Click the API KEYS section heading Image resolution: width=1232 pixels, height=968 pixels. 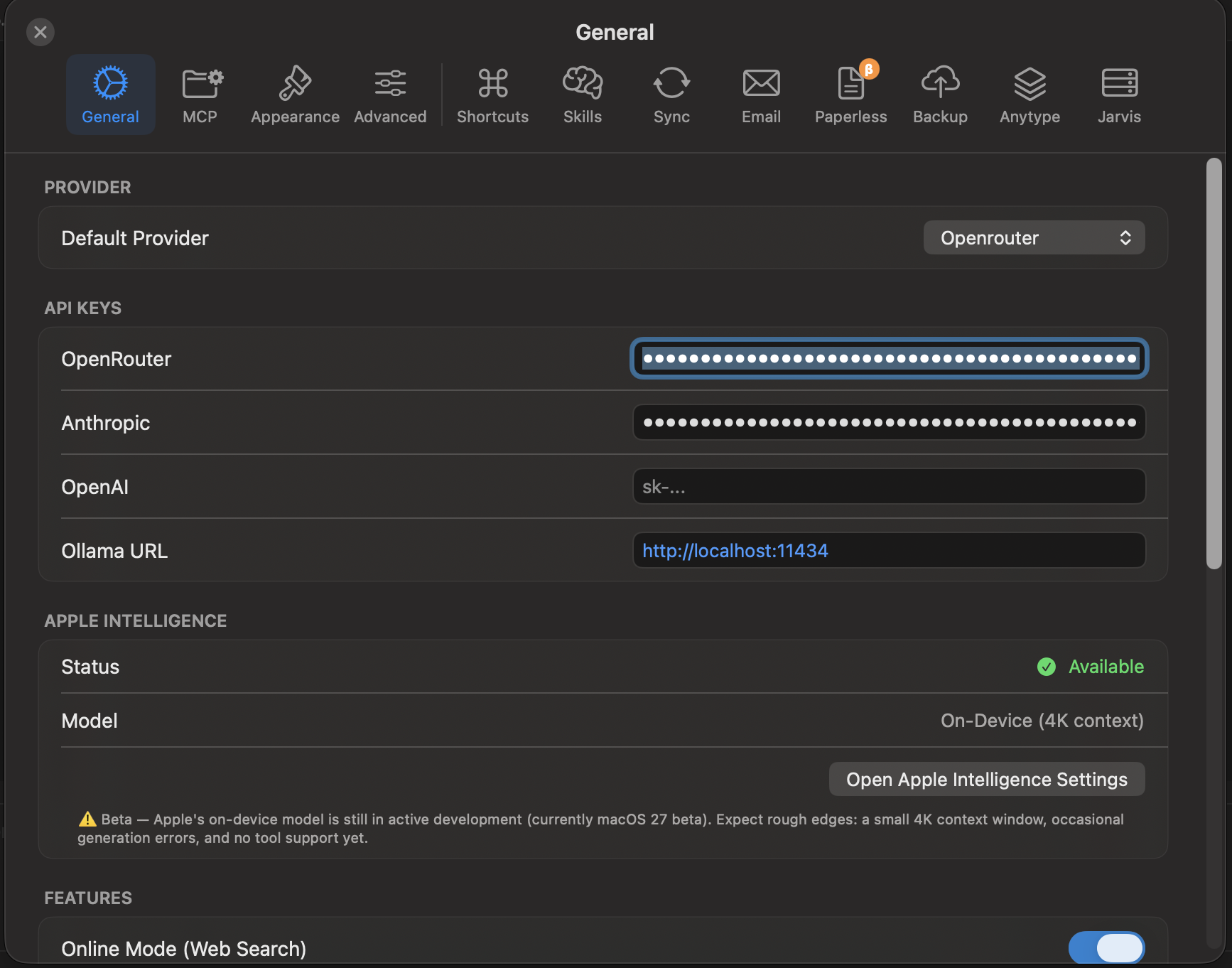(83, 308)
